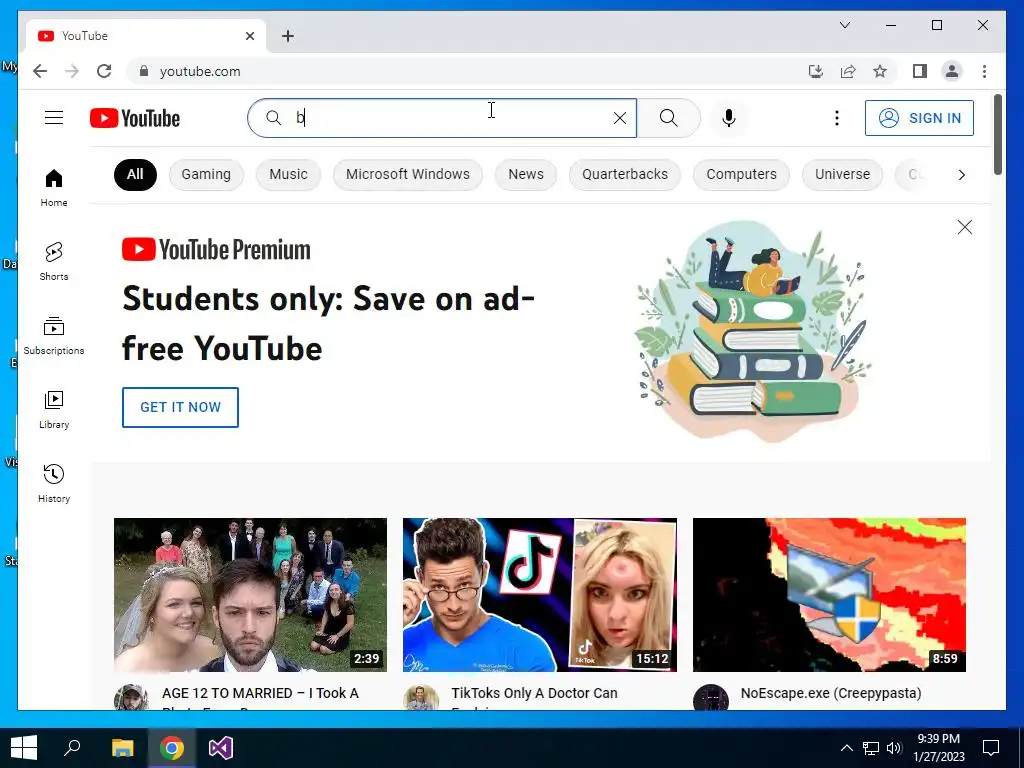Go to Home in the sidebar
The height and width of the screenshot is (768, 1024).
(x=54, y=188)
